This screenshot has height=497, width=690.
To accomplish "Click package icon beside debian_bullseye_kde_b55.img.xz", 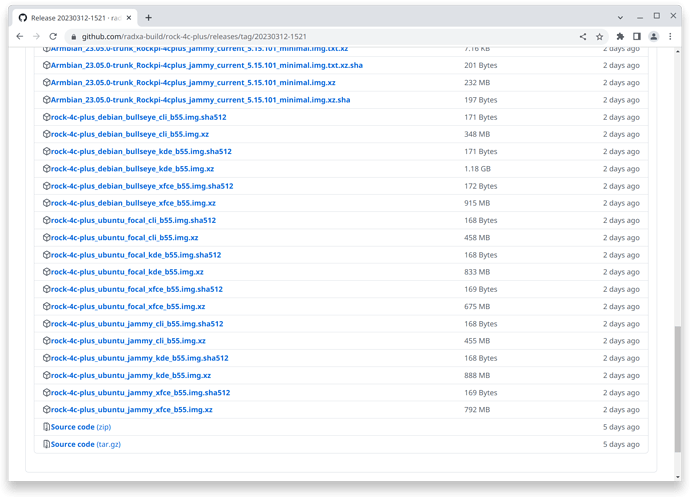I will (46, 169).
